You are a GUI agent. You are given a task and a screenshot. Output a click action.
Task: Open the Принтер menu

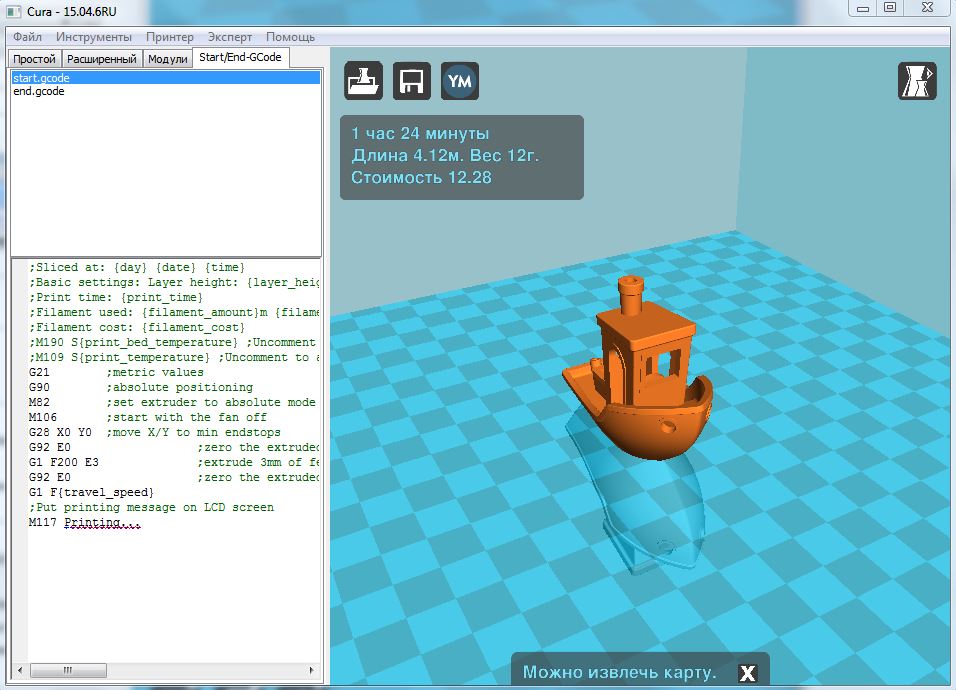(x=170, y=36)
